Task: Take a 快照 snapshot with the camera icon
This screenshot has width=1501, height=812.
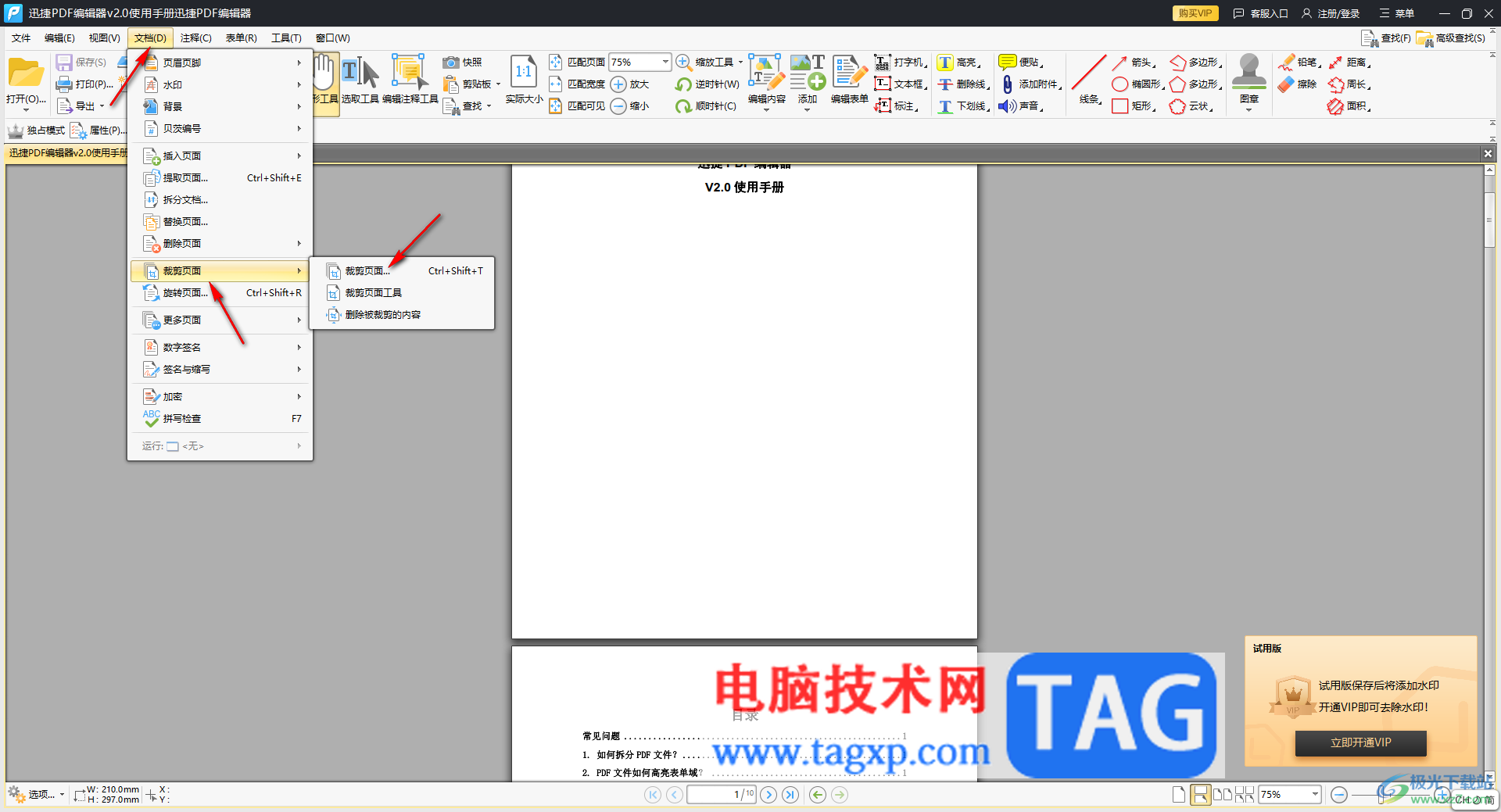Action: 451,63
